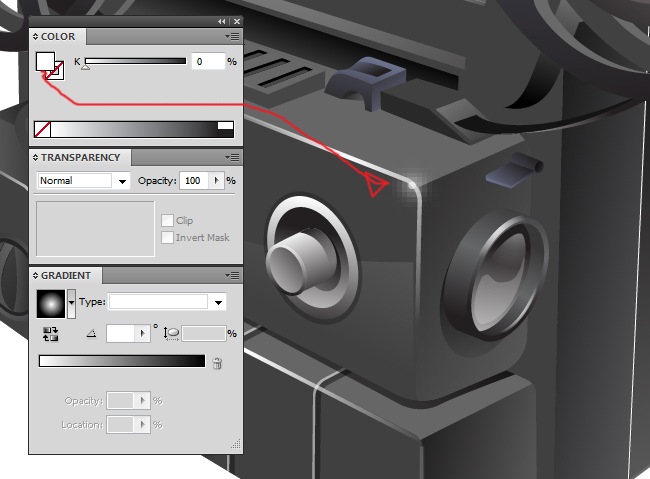Click the Reverse Gradient icon
The image size is (650, 479).
(51, 334)
